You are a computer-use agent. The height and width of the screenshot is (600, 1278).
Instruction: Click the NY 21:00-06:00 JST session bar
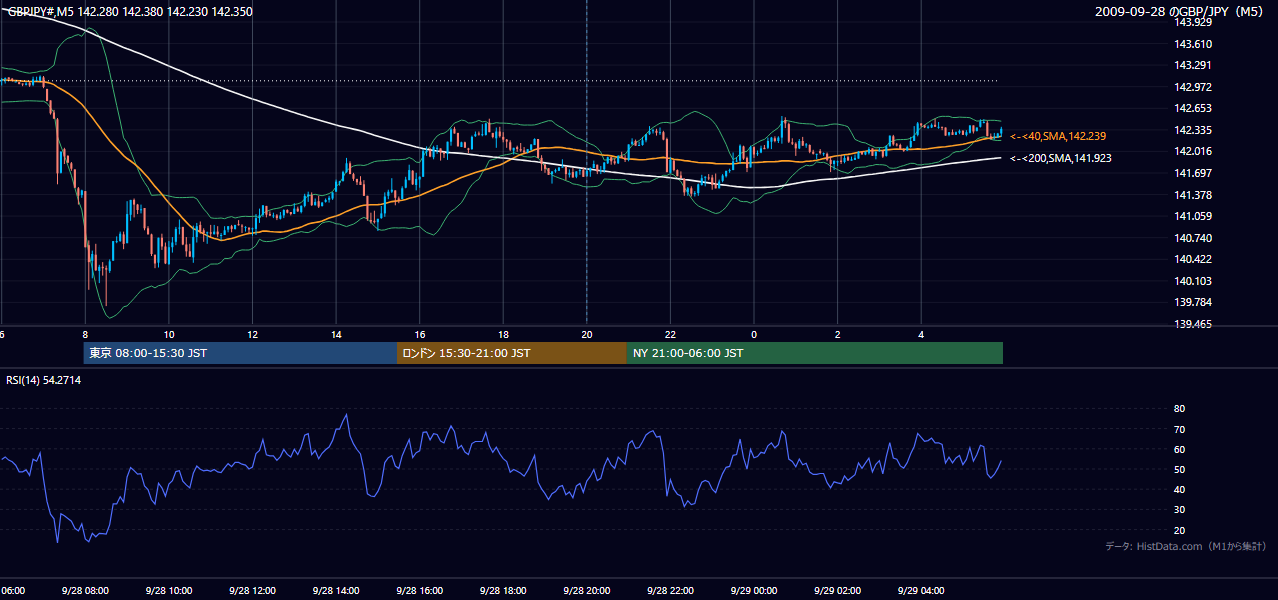[x=815, y=353]
